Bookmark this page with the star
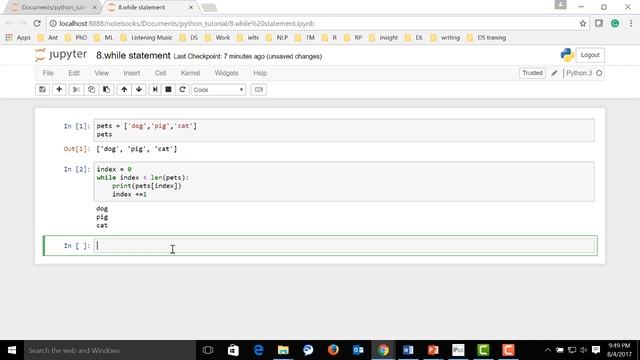Screen dimensions: 640x360 [x=583, y=24]
